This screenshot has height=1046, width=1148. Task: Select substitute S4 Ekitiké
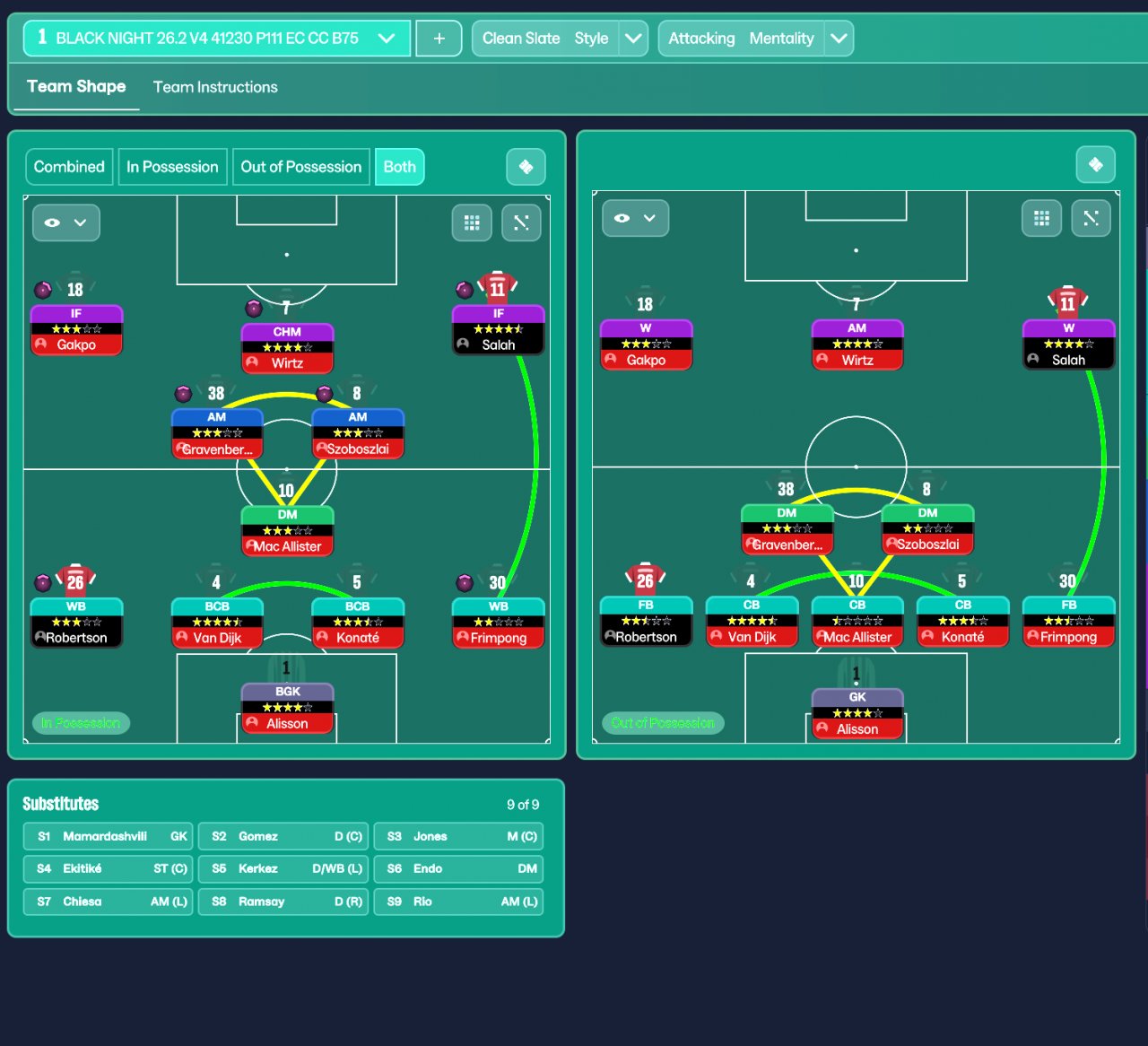[x=108, y=868]
